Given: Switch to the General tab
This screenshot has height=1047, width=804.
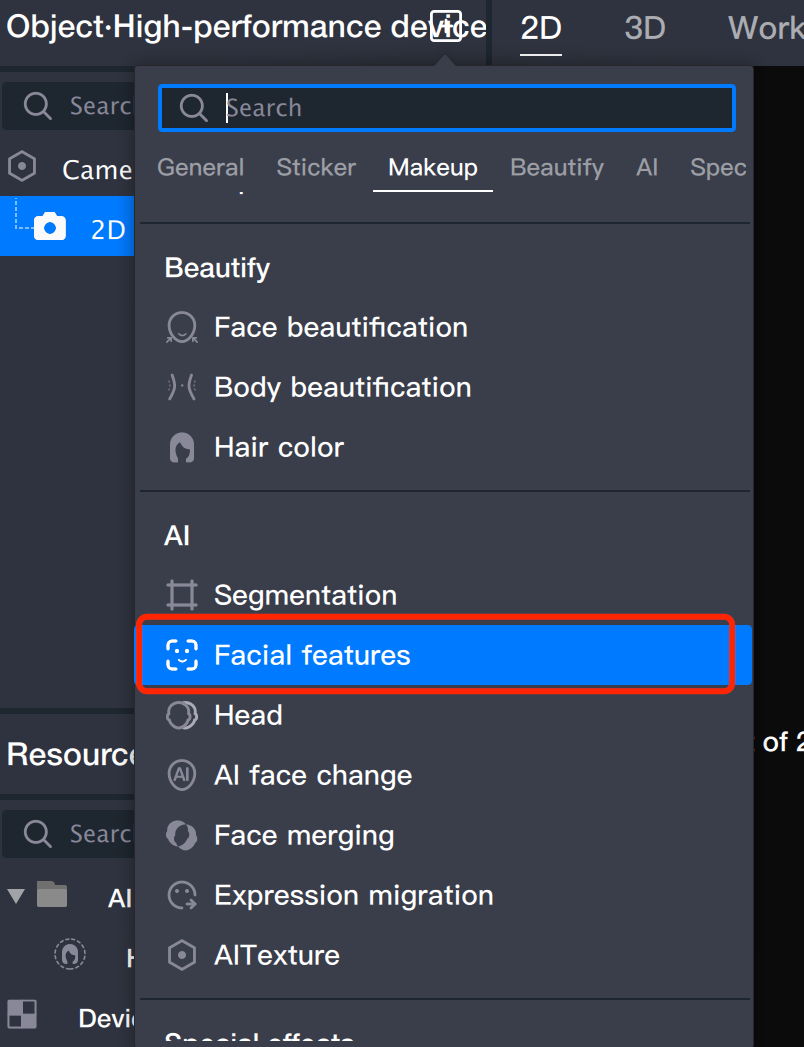Looking at the screenshot, I should pos(200,168).
